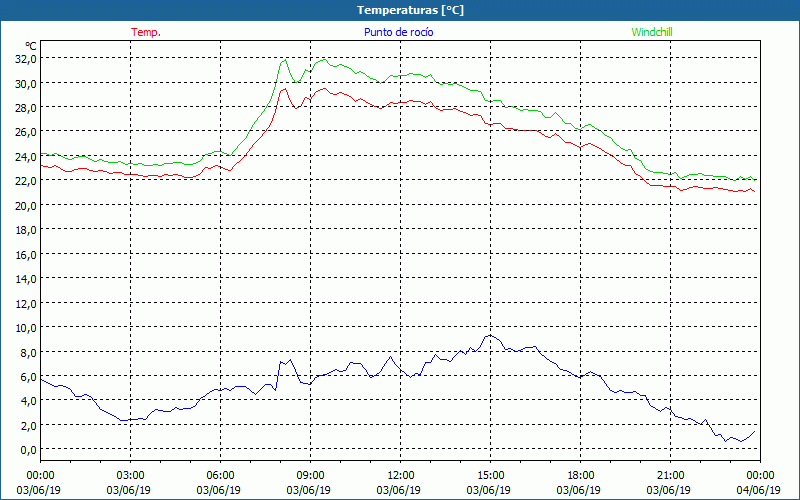Click the '24,0' y-axis value
This screenshot has width=800, height=500.
(x=26, y=157)
